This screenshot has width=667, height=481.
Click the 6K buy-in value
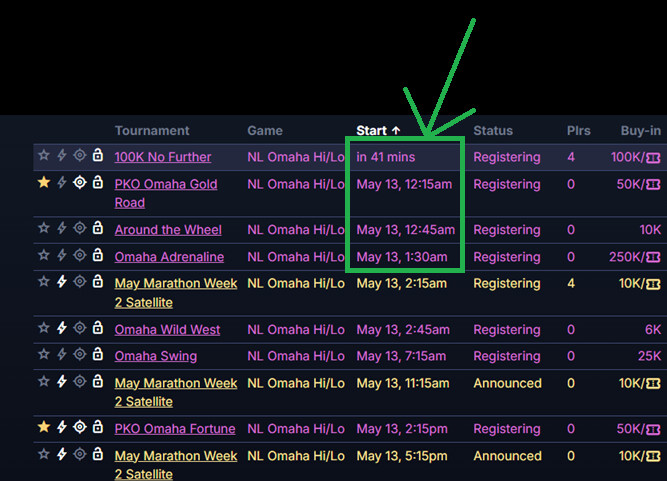tap(653, 330)
